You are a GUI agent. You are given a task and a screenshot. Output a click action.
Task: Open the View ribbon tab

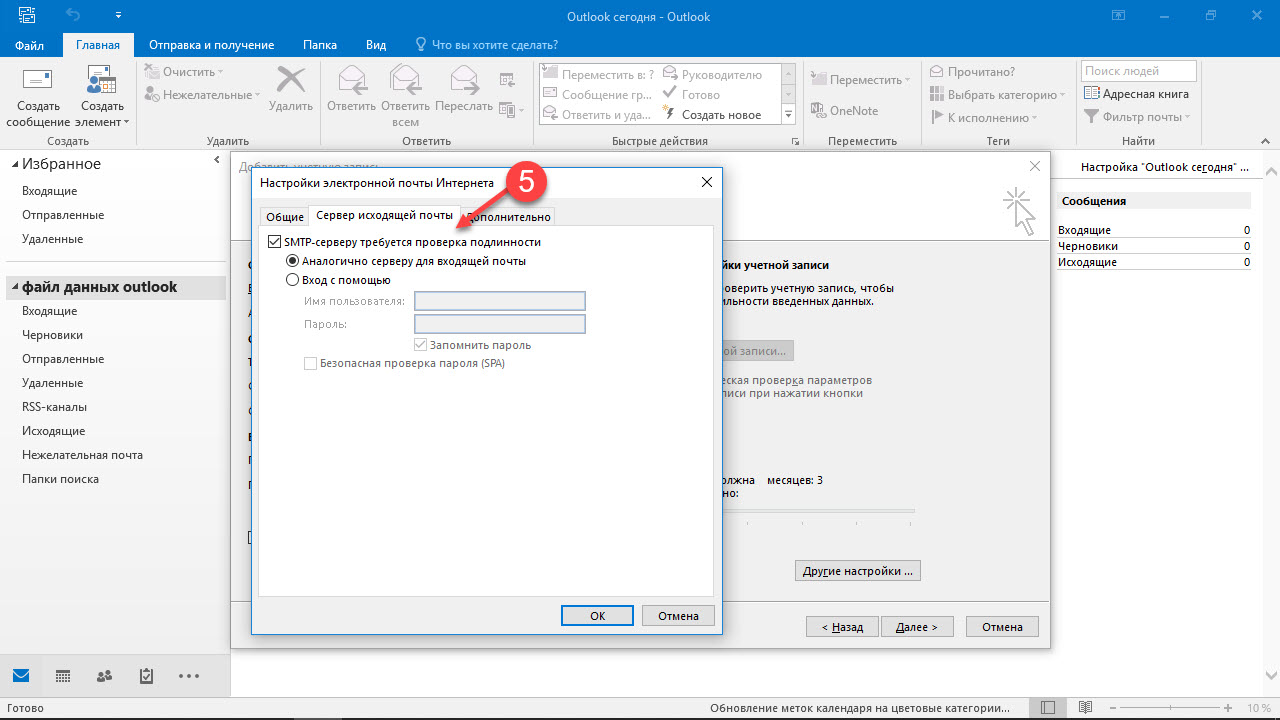click(x=376, y=45)
